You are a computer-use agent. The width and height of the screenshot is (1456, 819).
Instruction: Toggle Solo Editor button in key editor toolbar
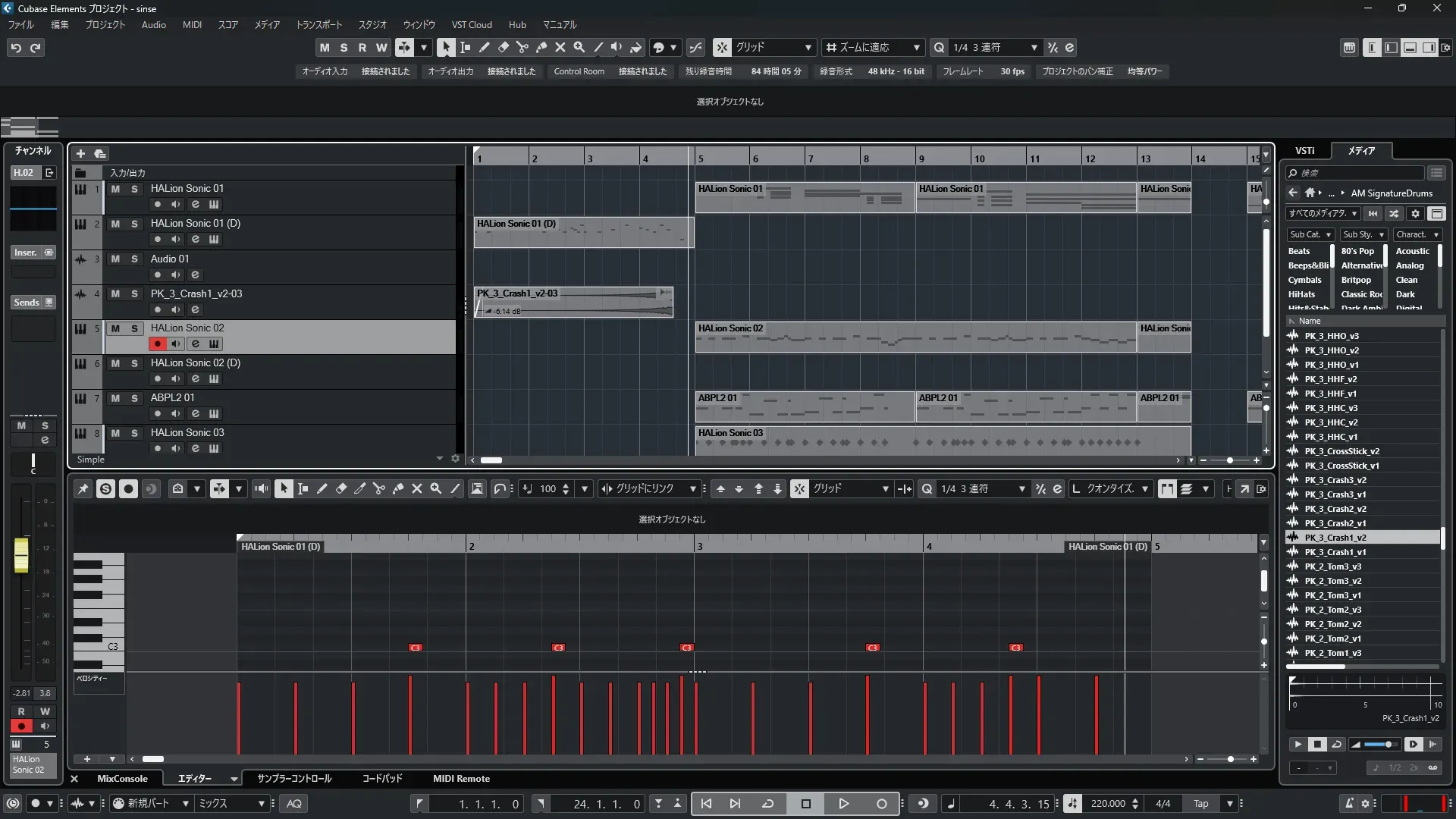pyautogui.click(x=105, y=489)
